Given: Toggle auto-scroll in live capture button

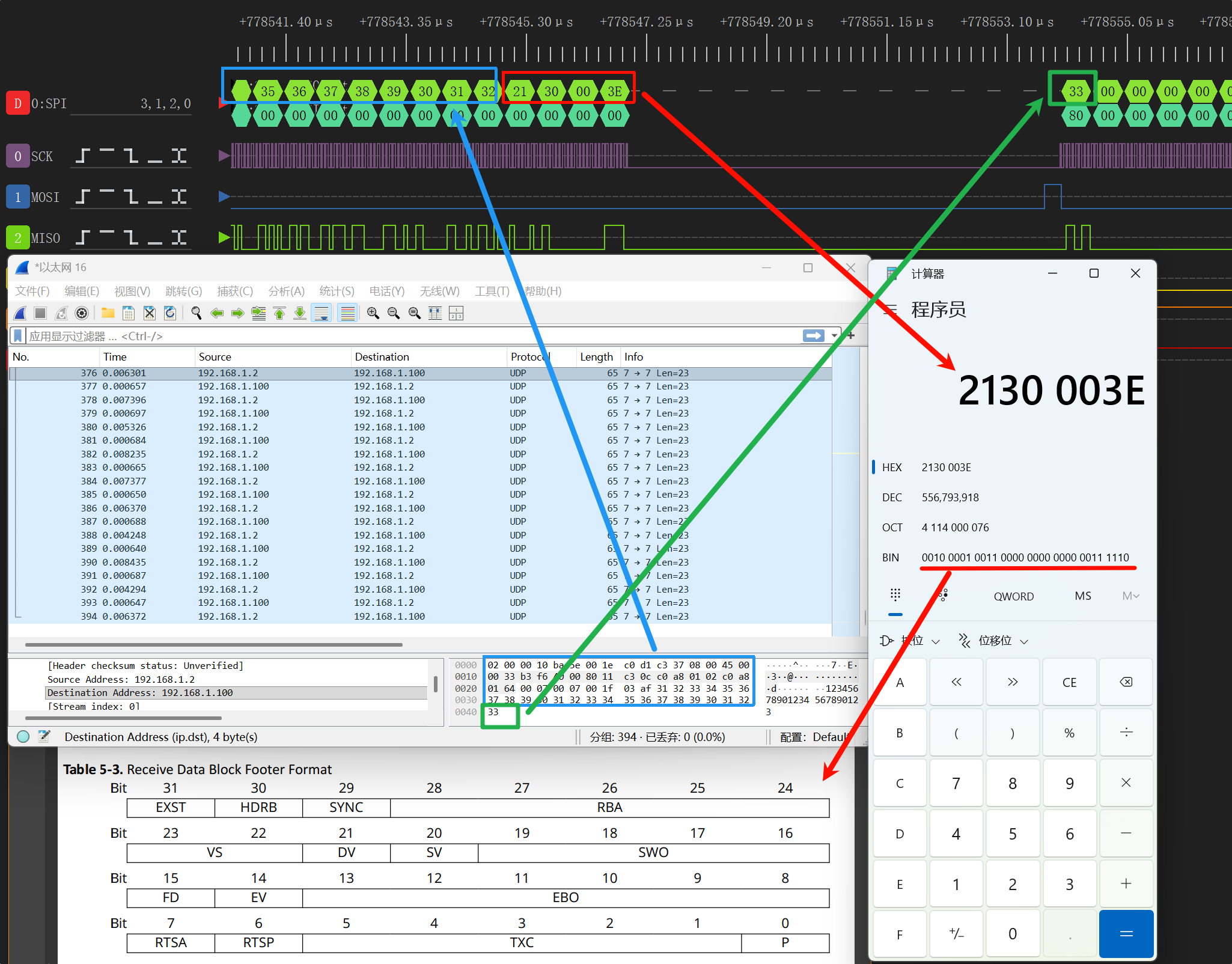Looking at the screenshot, I should [322, 313].
